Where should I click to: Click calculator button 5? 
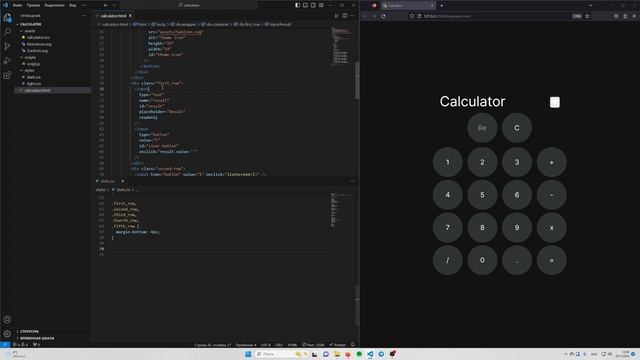coord(482,195)
